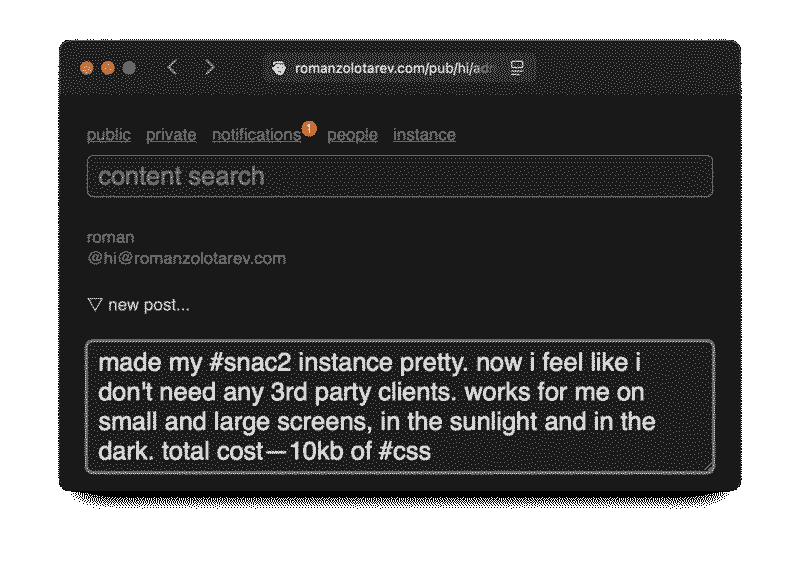
Task: Open the notifications link
Action: [256, 135]
